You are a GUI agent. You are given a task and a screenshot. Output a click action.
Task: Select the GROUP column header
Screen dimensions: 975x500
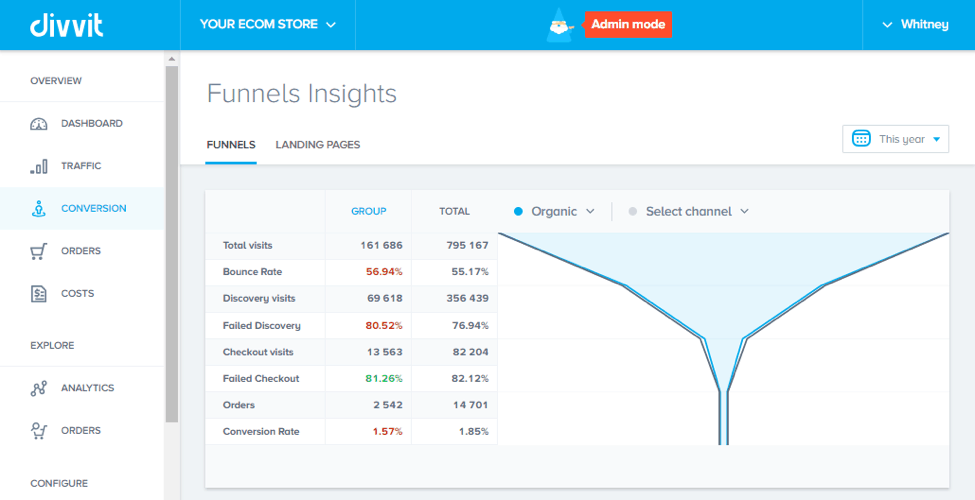click(x=368, y=211)
